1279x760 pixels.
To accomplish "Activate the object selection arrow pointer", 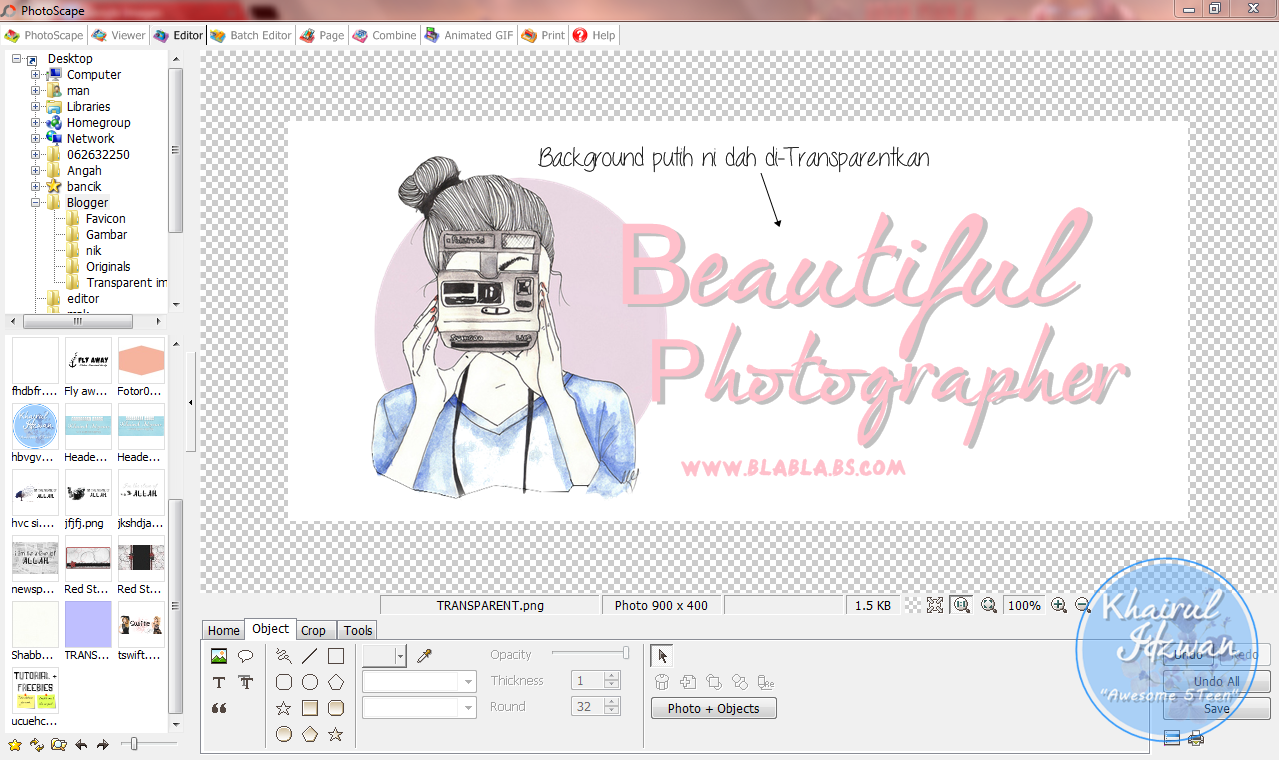I will click(662, 656).
